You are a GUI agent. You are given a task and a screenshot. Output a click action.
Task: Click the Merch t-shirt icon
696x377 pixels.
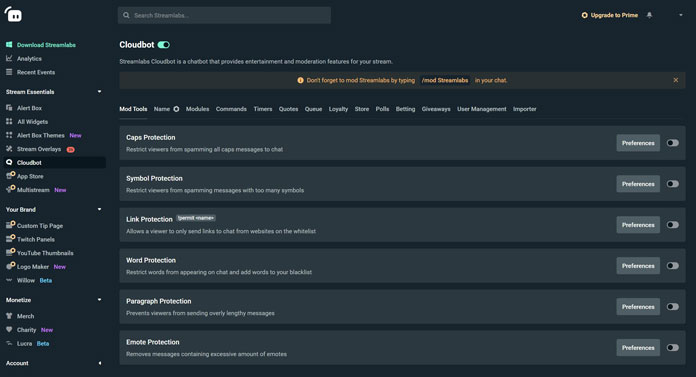(x=9, y=316)
